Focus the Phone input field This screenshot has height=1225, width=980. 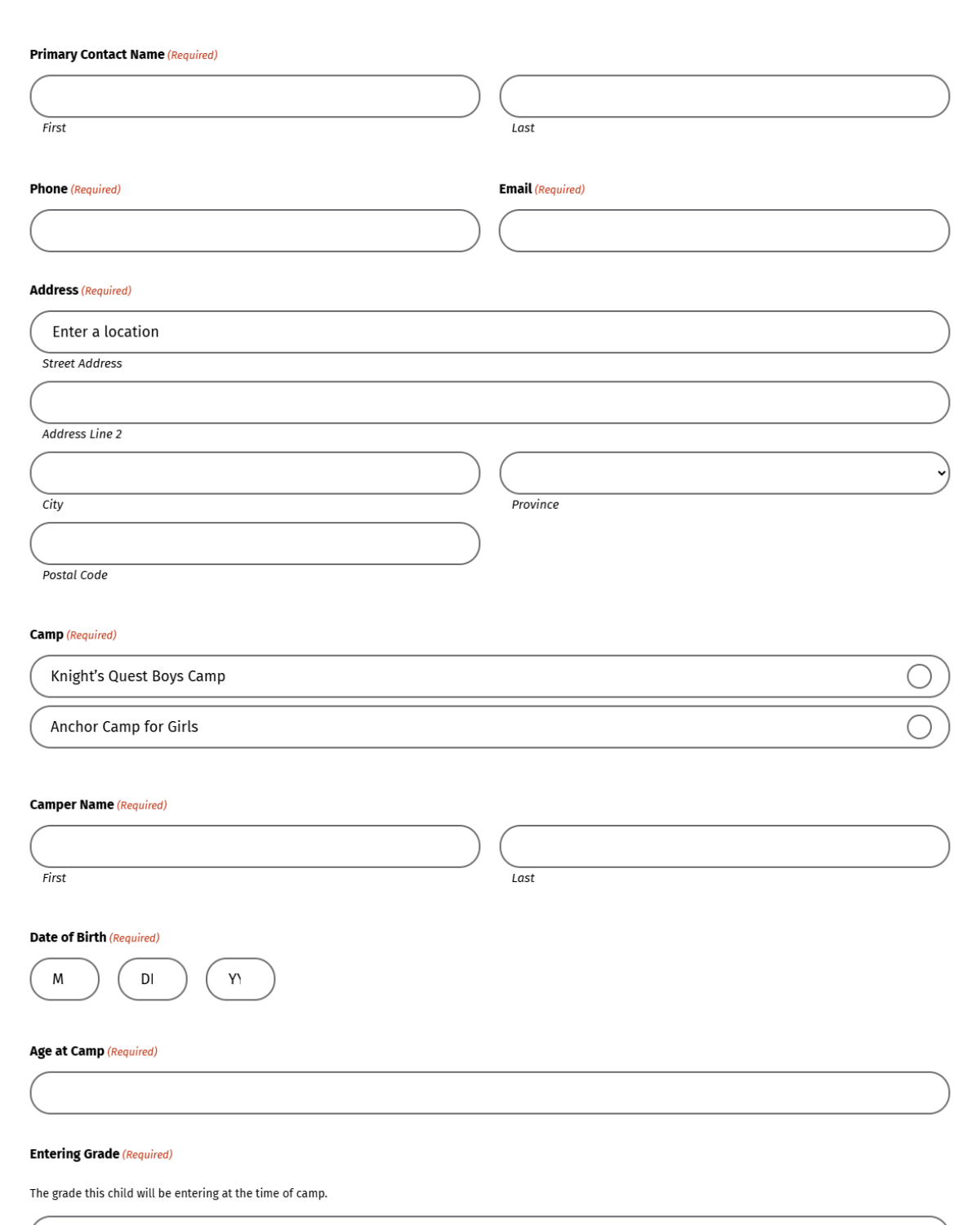pyautogui.click(x=255, y=230)
